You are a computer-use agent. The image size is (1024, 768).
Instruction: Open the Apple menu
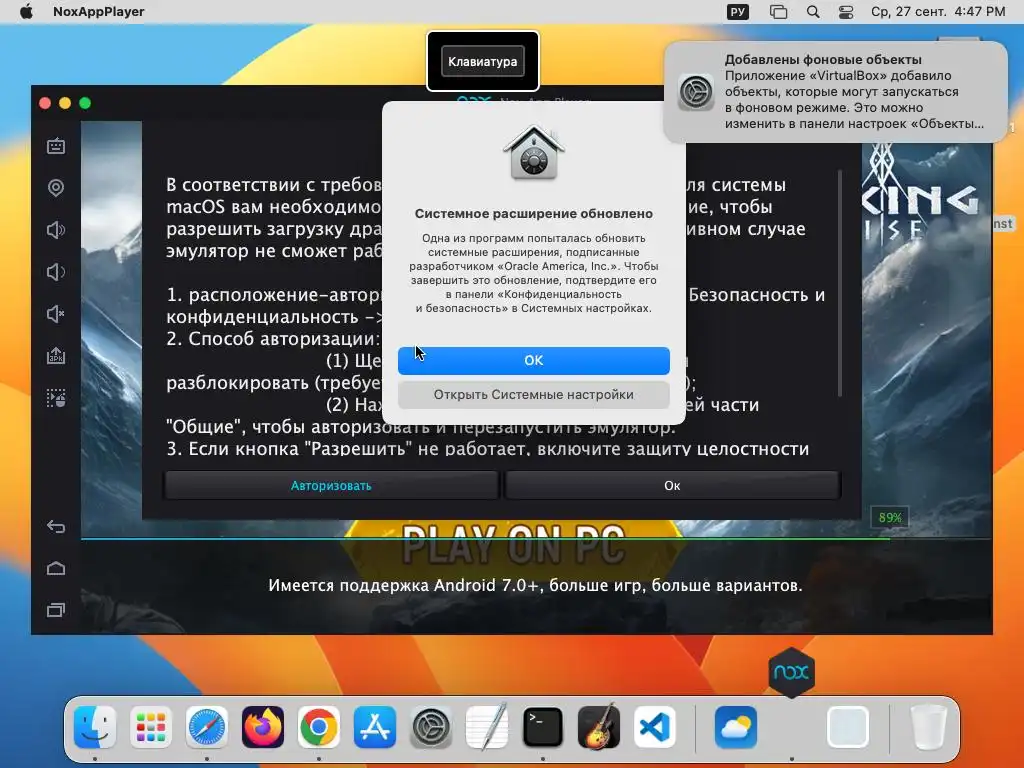26,12
